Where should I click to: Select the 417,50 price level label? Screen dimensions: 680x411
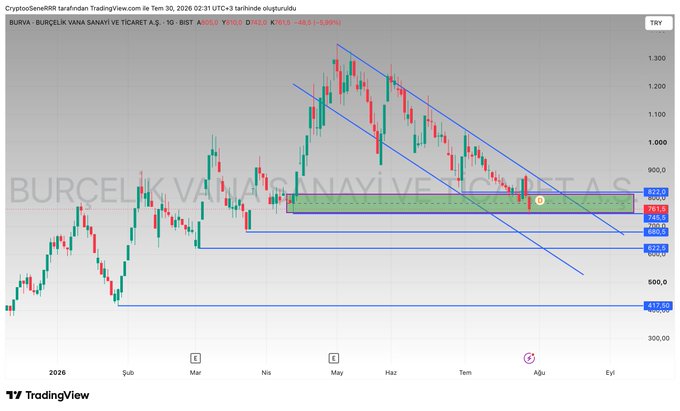point(658,306)
